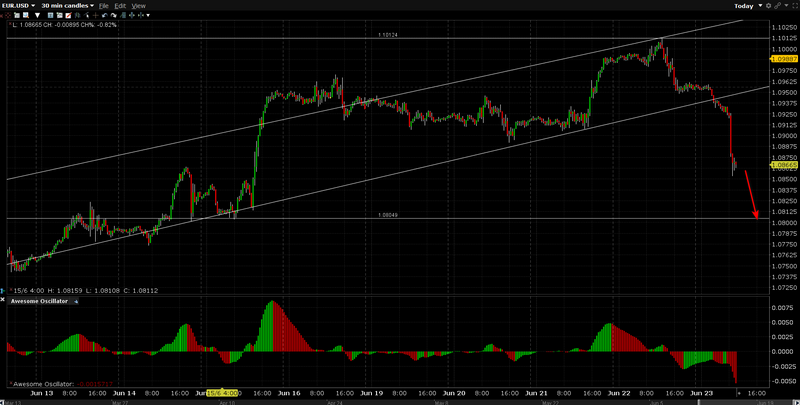Open the File menu
800x405 pixels.
click(x=104, y=6)
